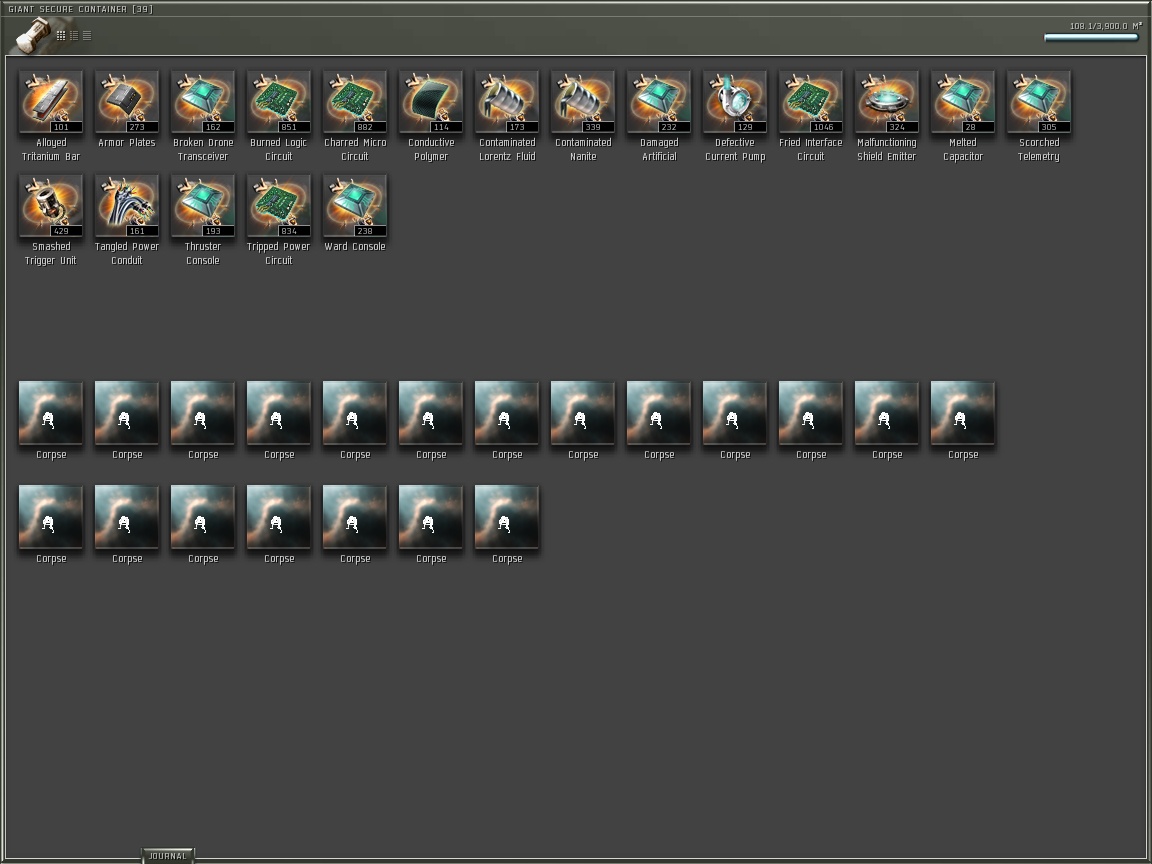Viewport: 1152px width, 864px height.
Task: Click the secure container icon in header
Action: (33, 35)
